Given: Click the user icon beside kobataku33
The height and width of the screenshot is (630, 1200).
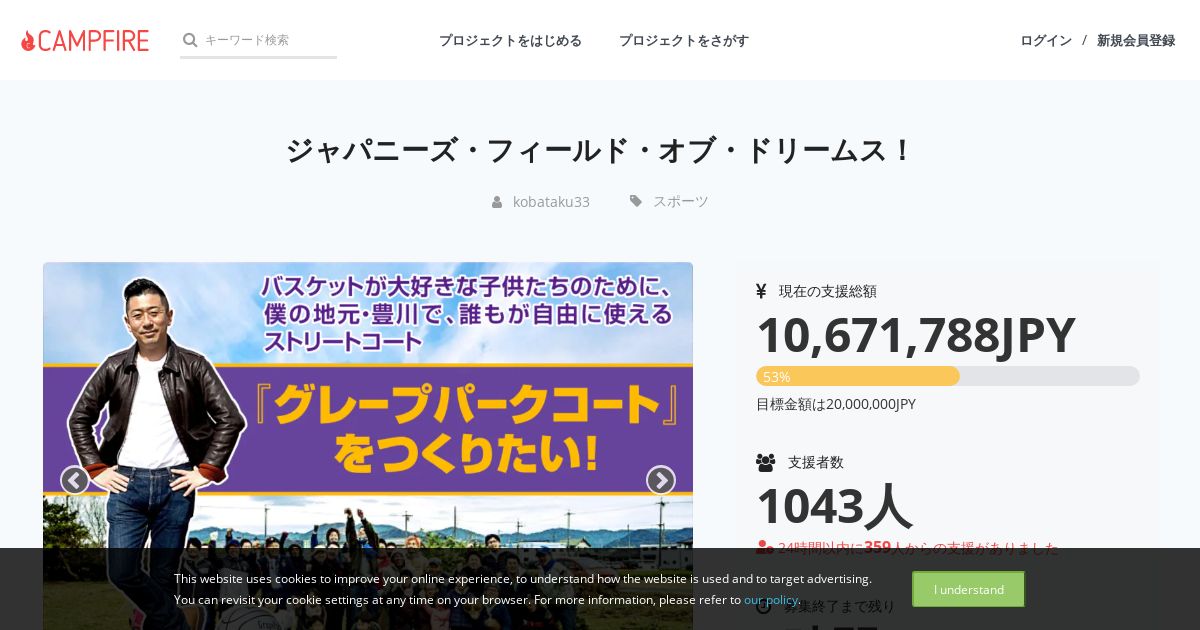Looking at the screenshot, I should (497, 202).
